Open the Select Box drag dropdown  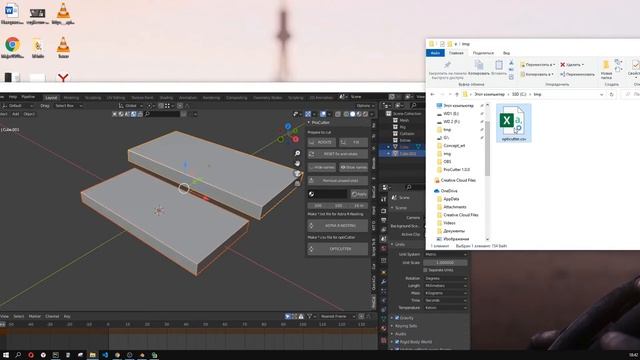(69, 106)
